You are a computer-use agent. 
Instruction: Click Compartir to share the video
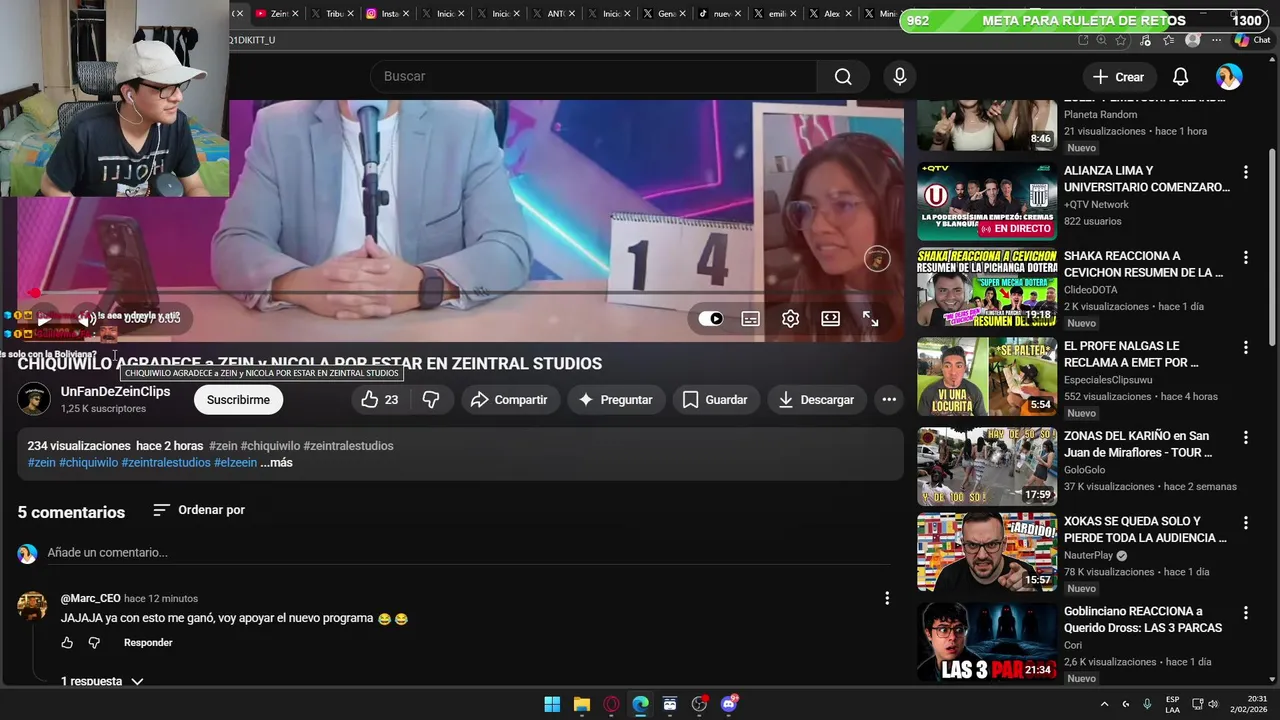coord(509,400)
